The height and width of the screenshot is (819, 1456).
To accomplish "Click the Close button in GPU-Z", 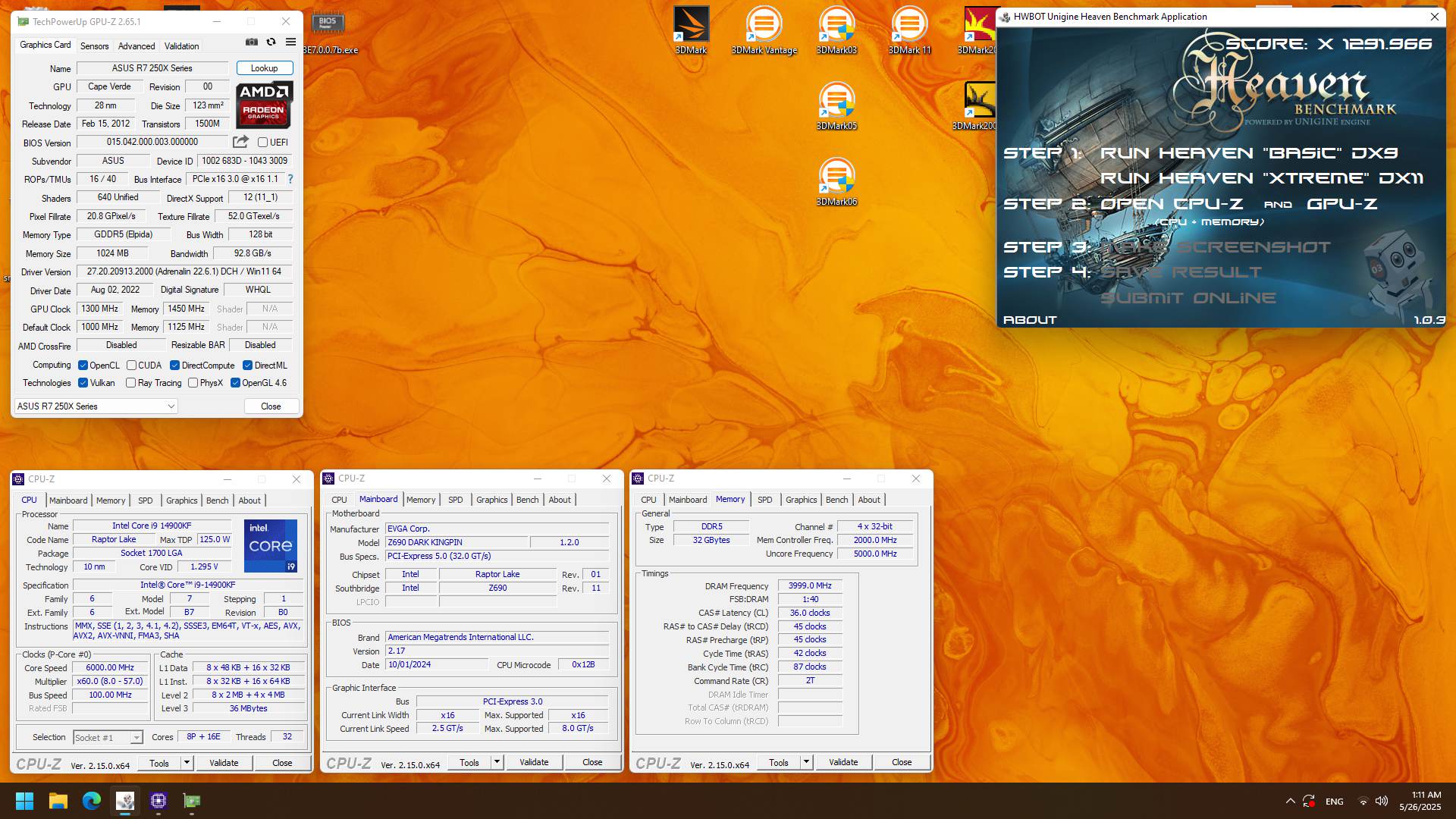I will 271,406.
